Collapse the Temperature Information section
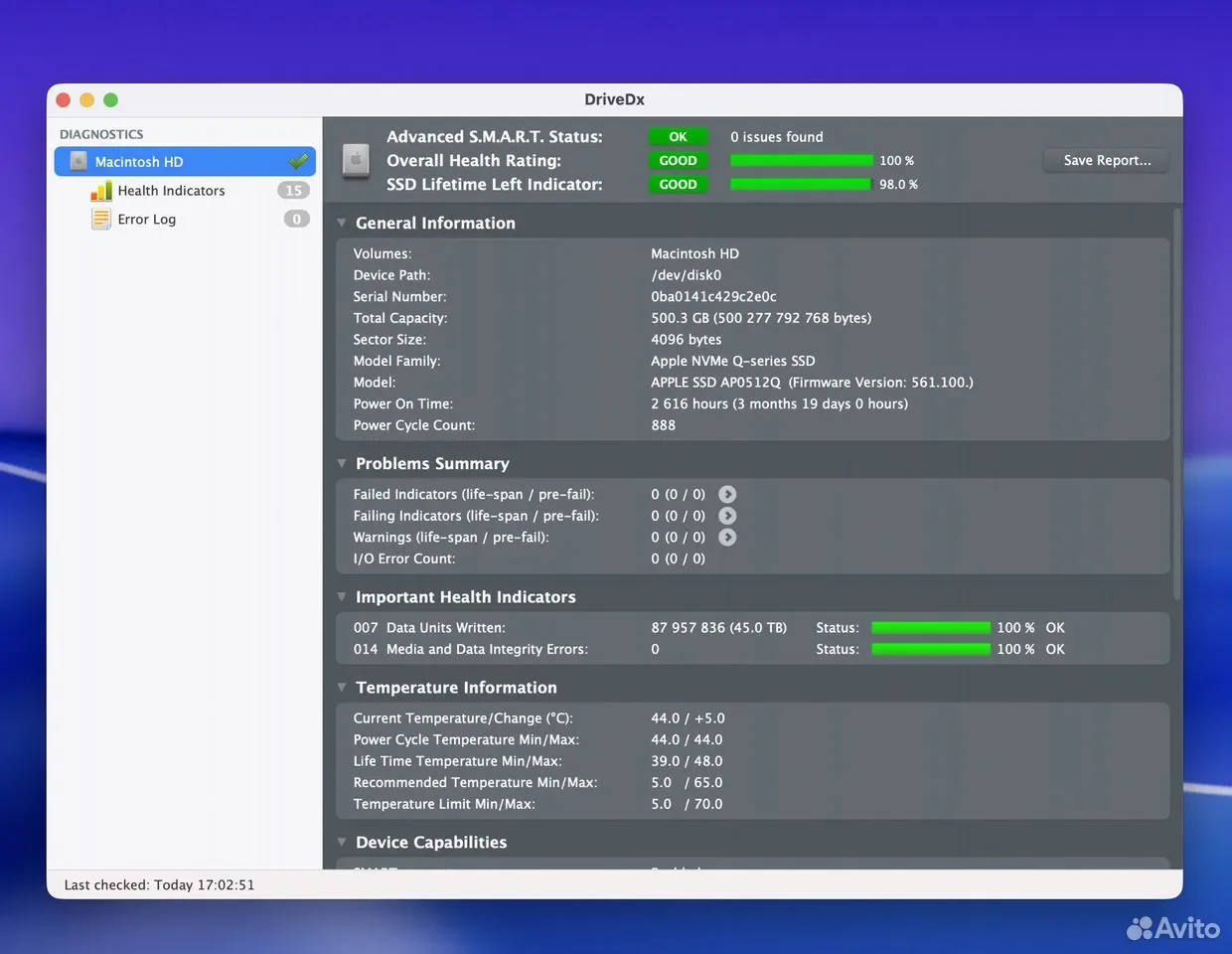This screenshot has width=1232, height=954. [x=342, y=687]
